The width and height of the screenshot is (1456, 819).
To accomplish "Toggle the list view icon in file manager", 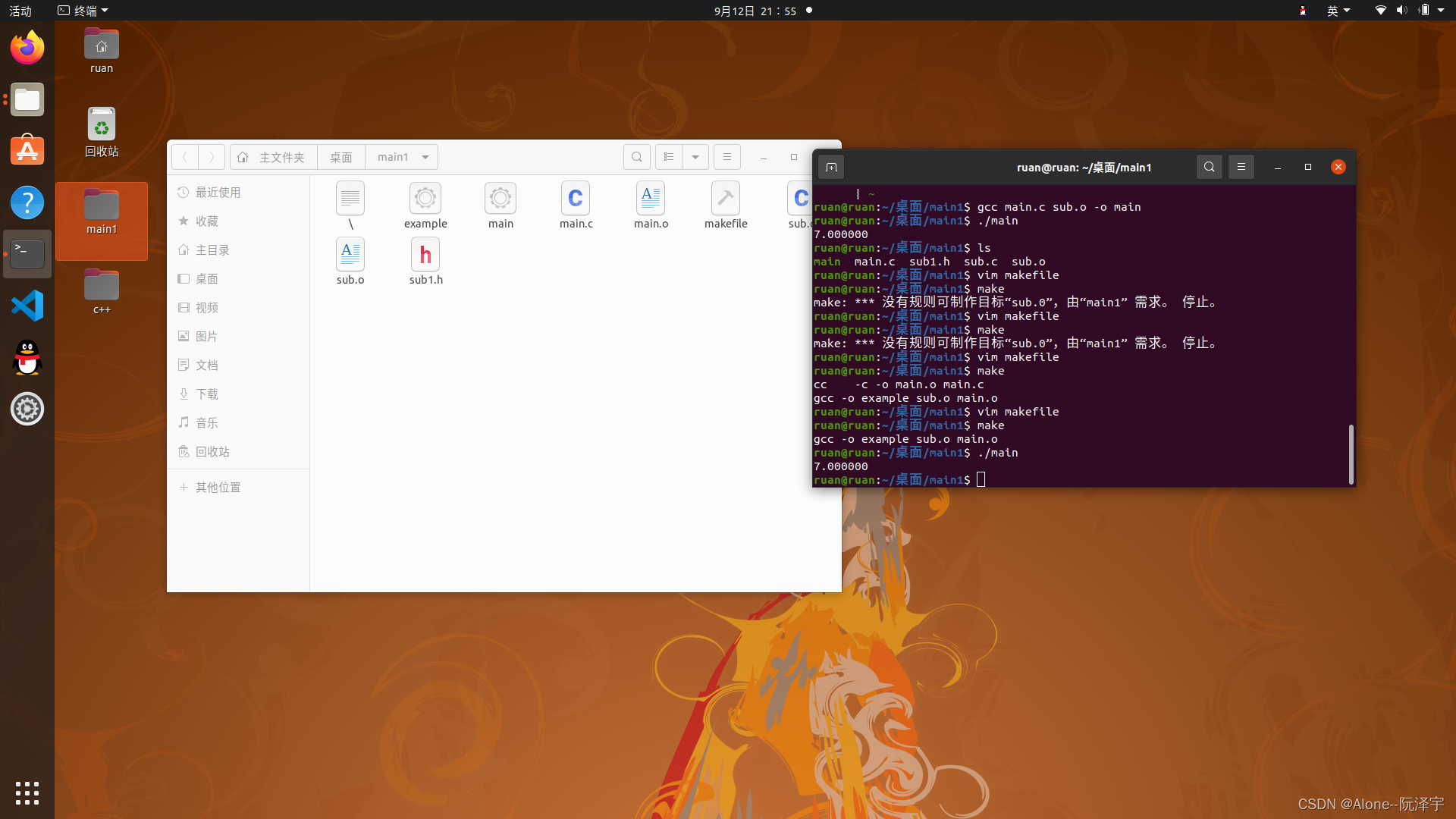I will point(669,157).
